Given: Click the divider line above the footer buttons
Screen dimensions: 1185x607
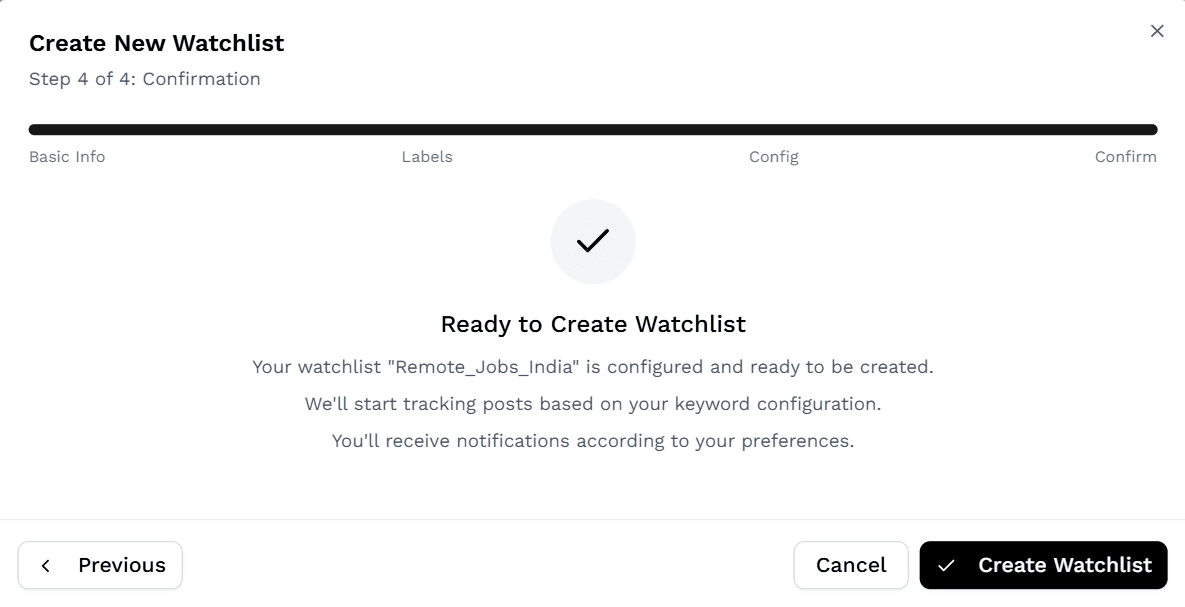Looking at the screenshot, I should pyautogui.click(x=593, y=519).
